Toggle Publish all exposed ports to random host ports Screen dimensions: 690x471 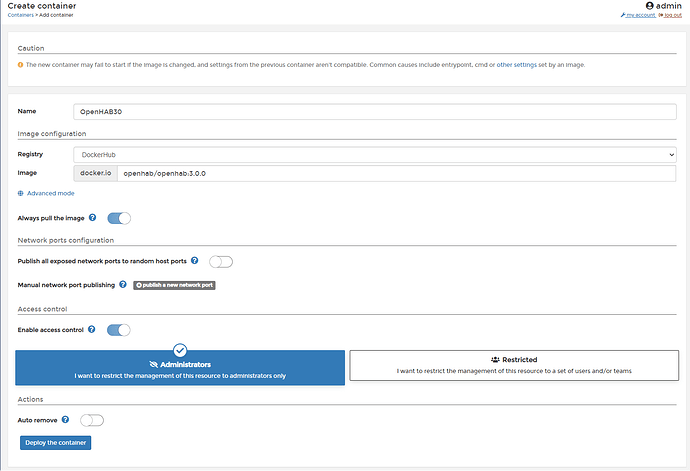[221, 261]
